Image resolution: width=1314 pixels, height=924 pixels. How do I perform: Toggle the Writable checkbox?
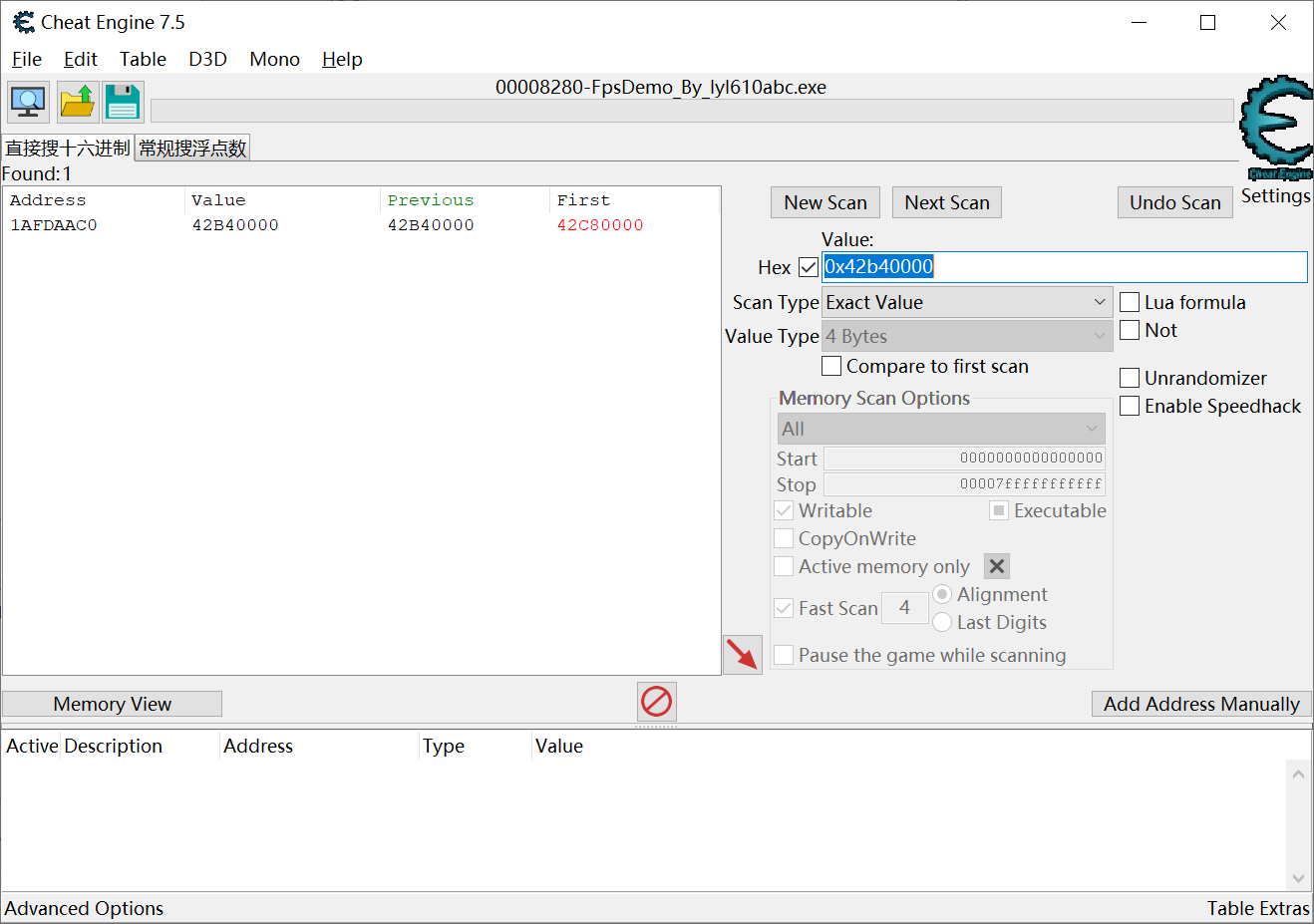[x=785, y=510]
